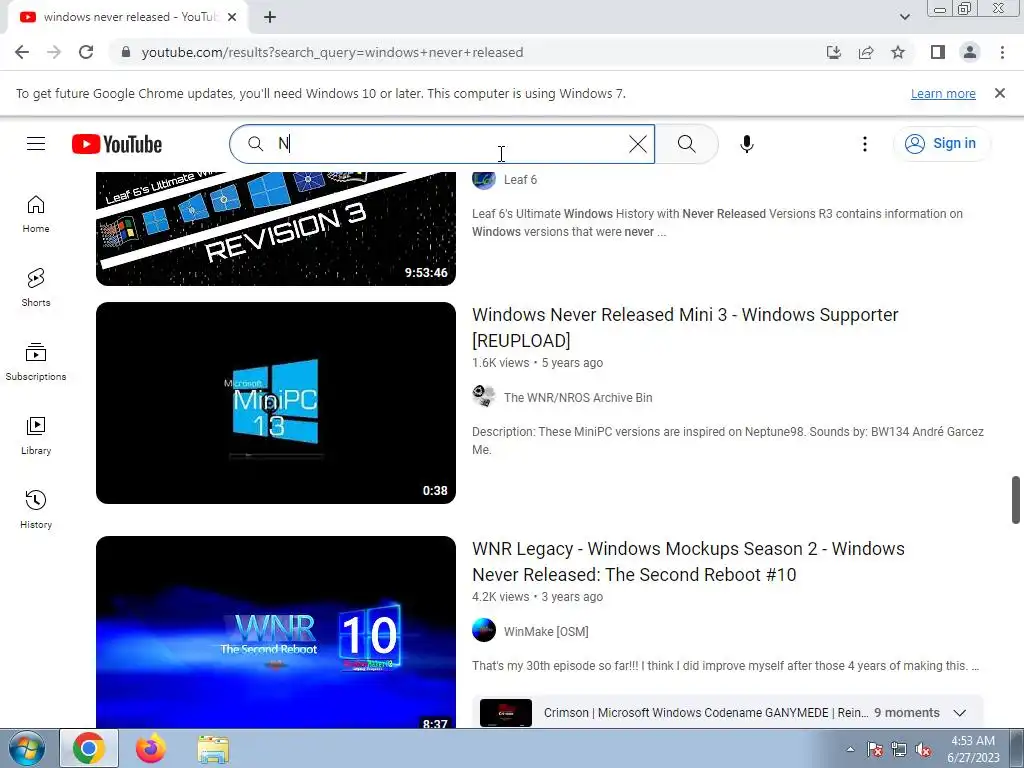Open Home in the sidebar
The height and width of the screenshot is (768, 1024).
click(36, 214)
